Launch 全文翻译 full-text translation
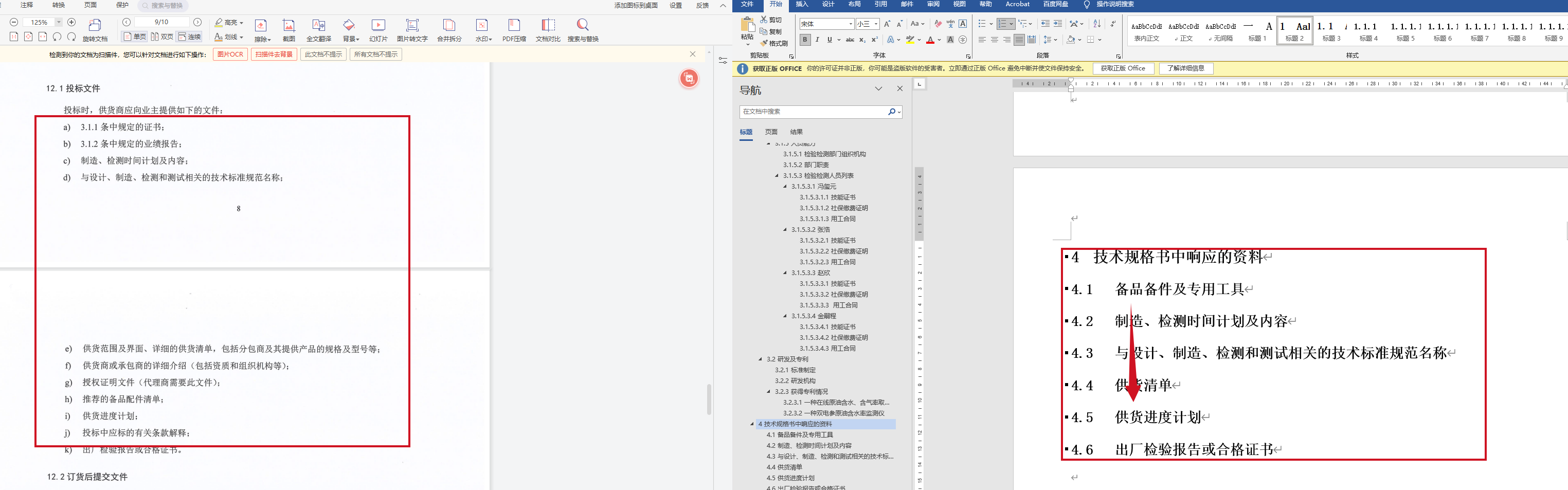The height and width of the screenshot is (490, 1568). tap(318, 30)
